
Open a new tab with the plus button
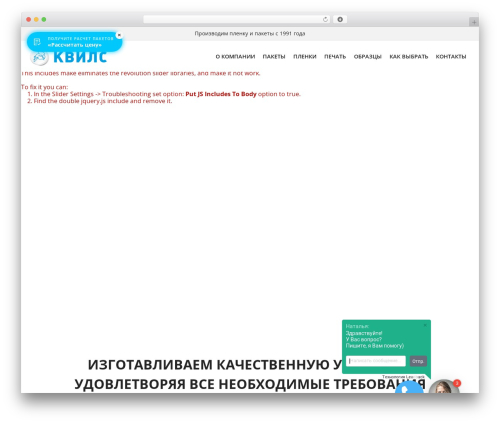(x=474, y=22)
